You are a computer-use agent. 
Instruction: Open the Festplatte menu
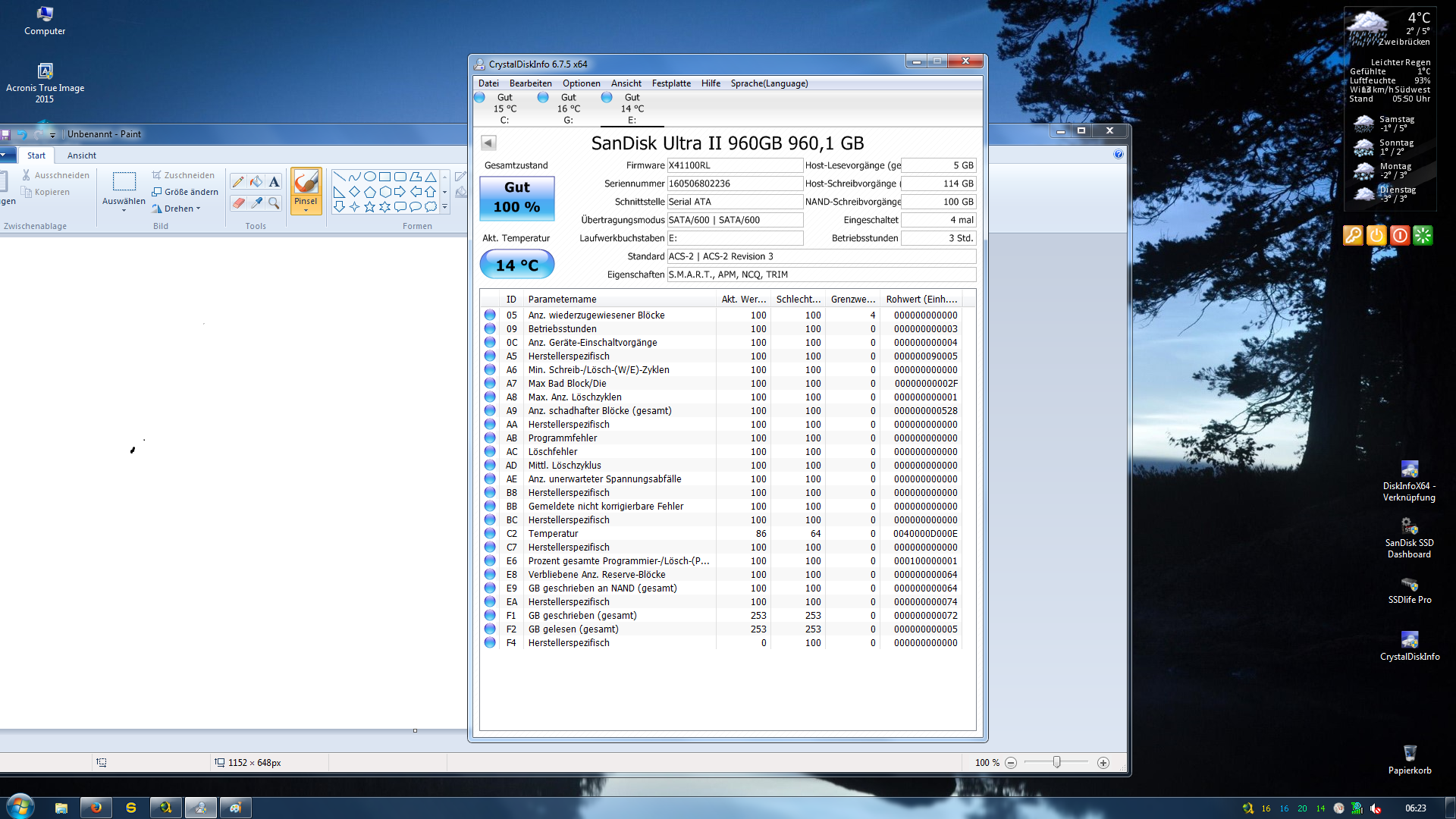tap(670, 83)
